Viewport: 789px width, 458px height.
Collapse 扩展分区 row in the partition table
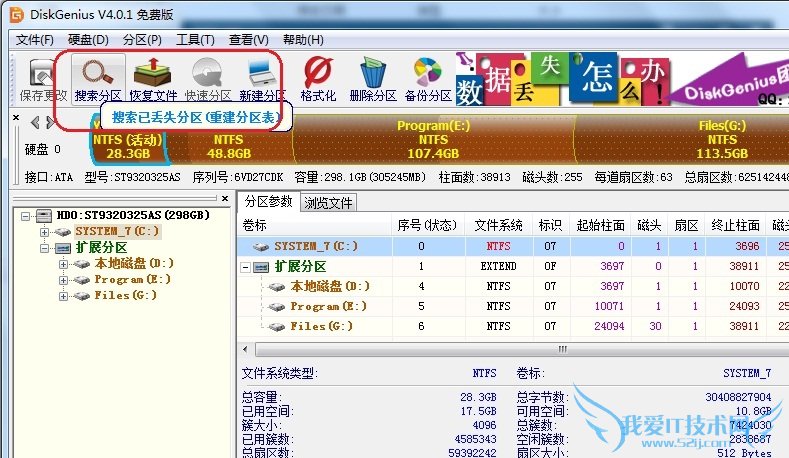click(x=246, y=267)
